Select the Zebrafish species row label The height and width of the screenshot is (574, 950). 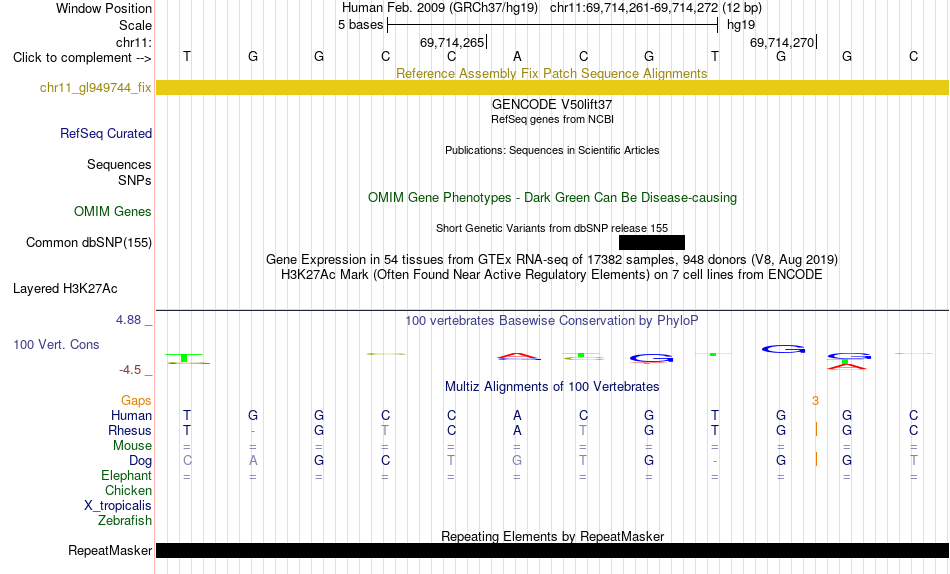(x=125, y=521)
